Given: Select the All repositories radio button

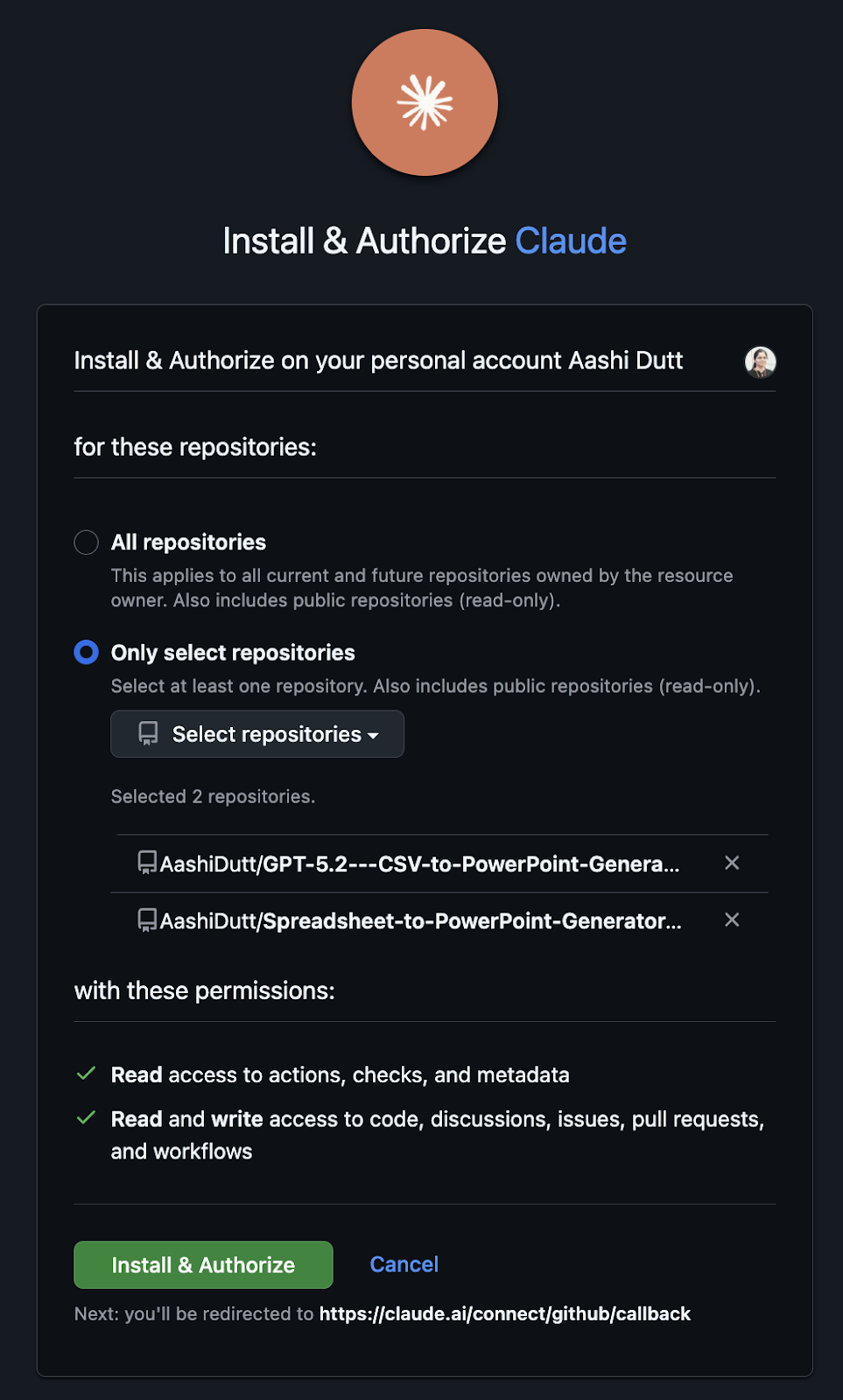Looking at the screenshot, I should [86, 542].
